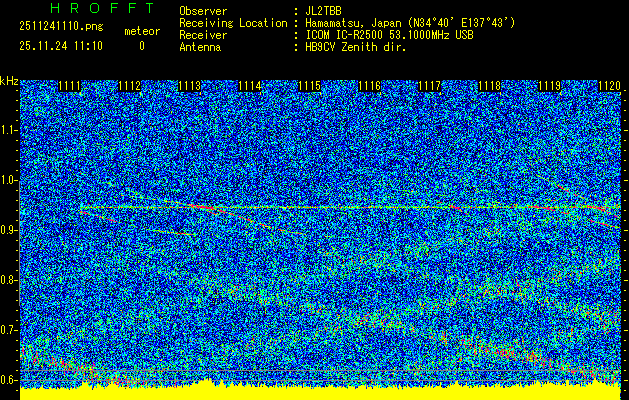The image size is (629, 400).
Task: Select the 1113 time tick label
Action: pos(190,87)
